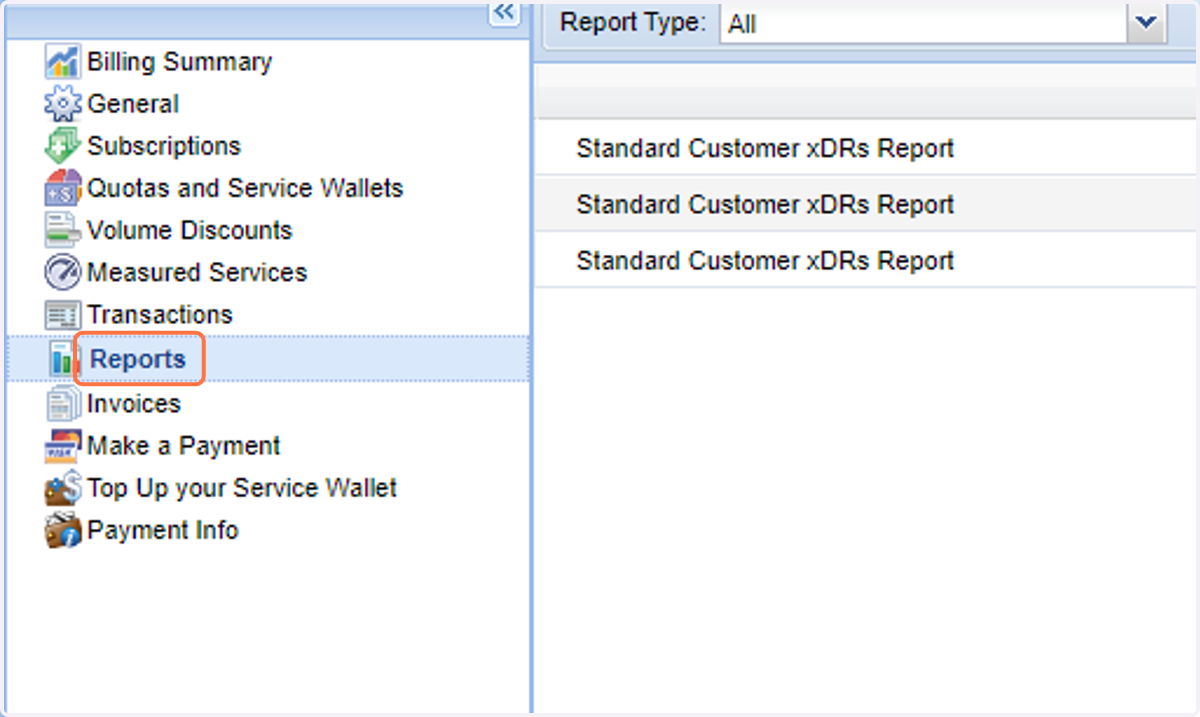The image size is (1200, 717).
Task: Open the Transactions section
Action: (x=160, y=314)
